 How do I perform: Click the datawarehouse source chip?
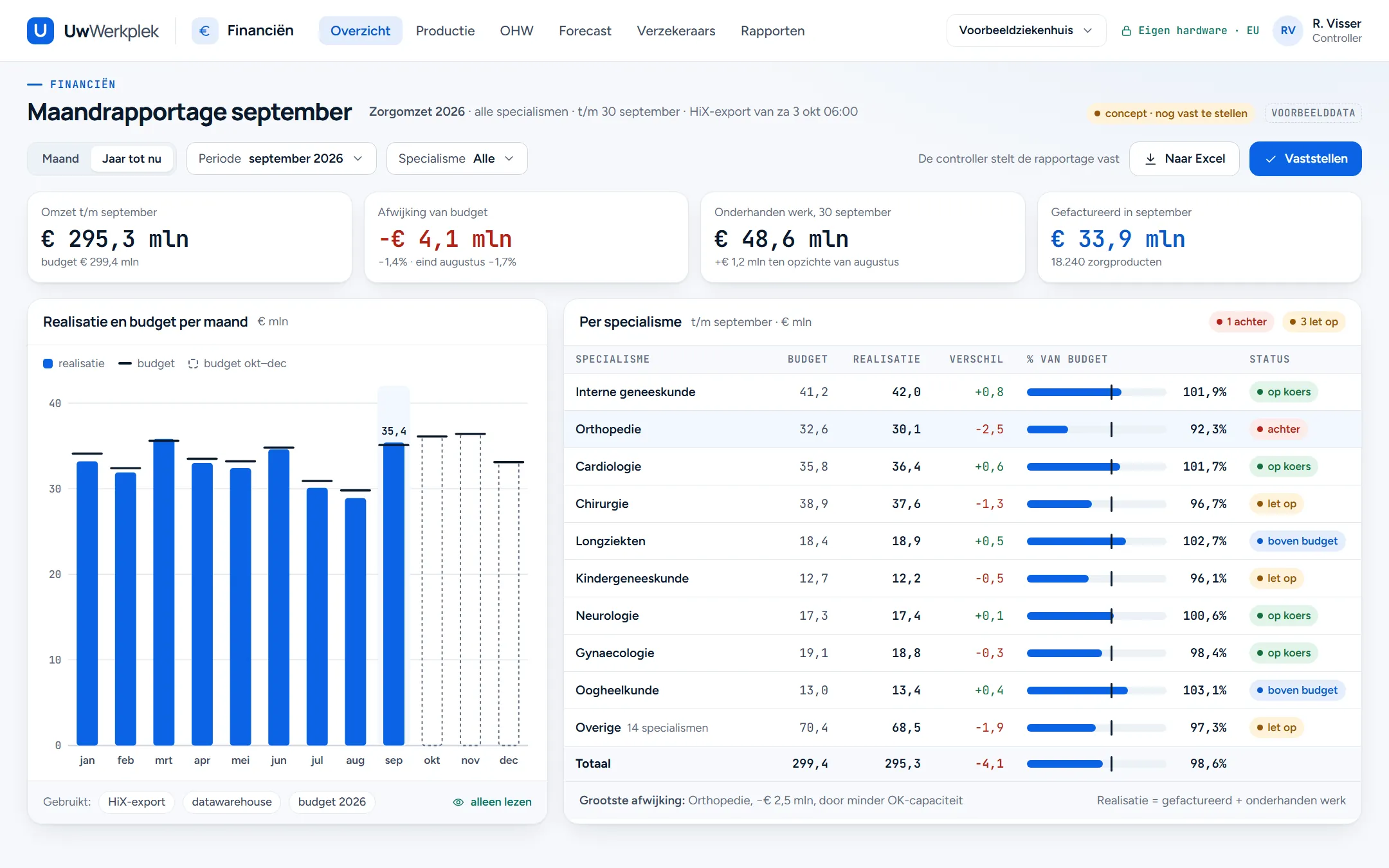click(x=232, y=802)
